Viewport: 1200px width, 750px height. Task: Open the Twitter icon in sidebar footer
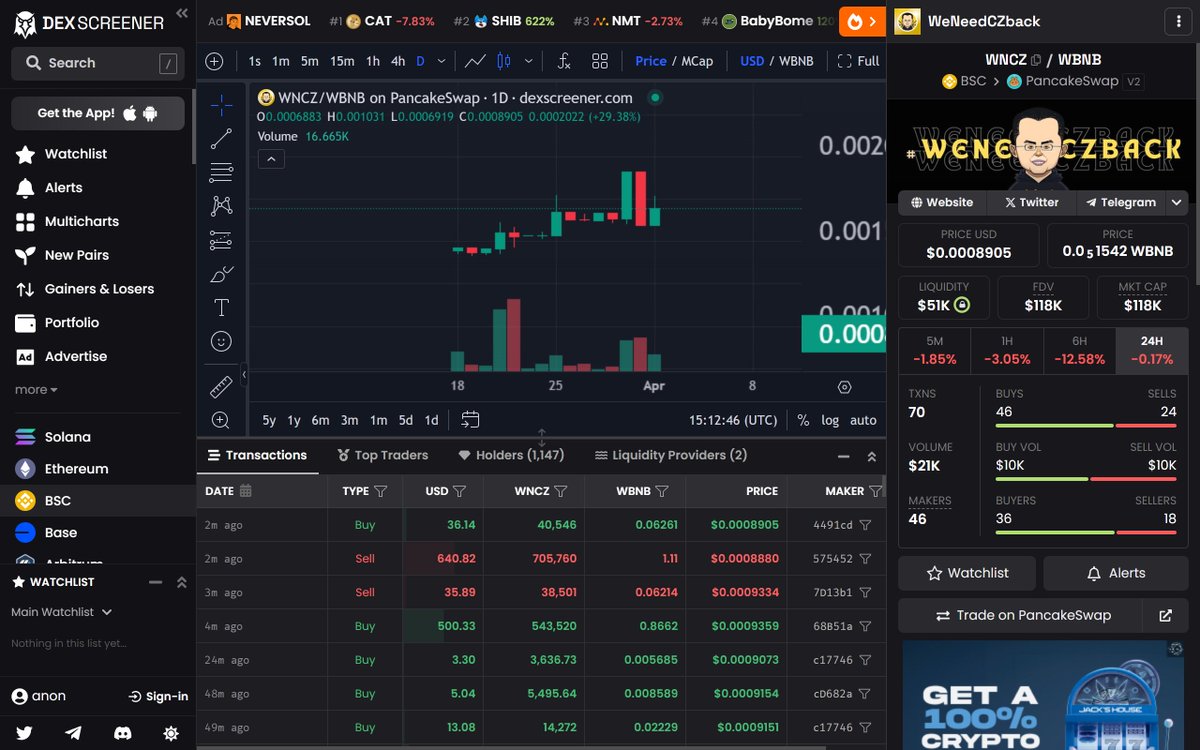point(24,733)
